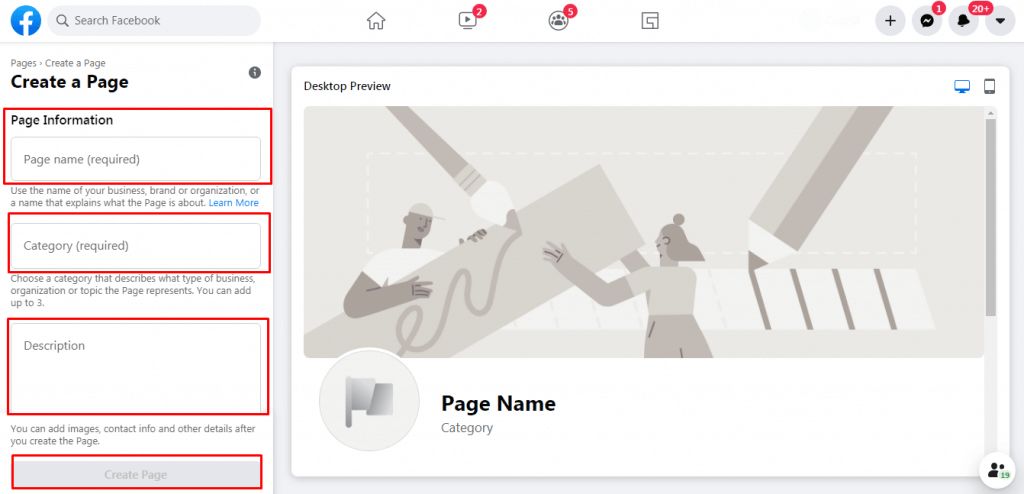
Task: Click the flag profile picture placeholder
Action: tap(369, 399)
